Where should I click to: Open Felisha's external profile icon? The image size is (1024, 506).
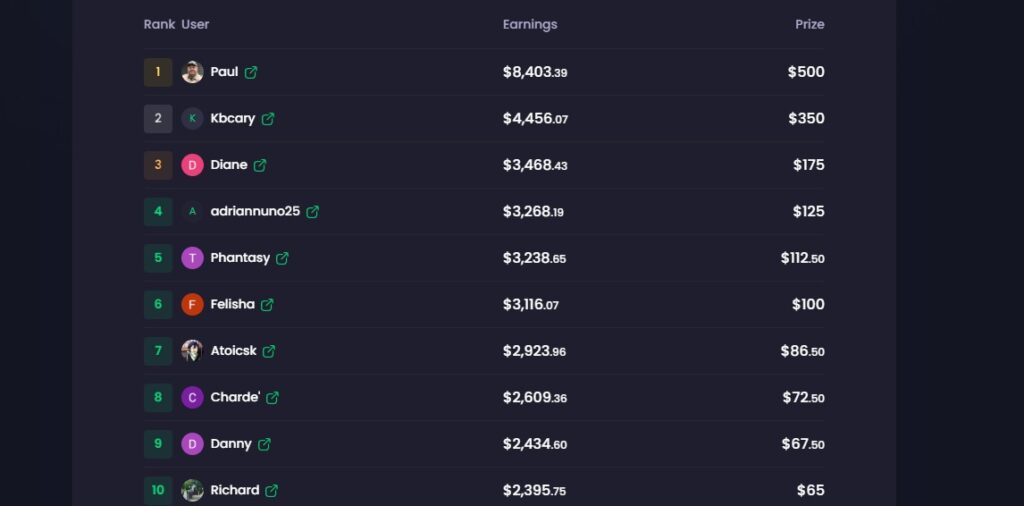tap(267, 305)
